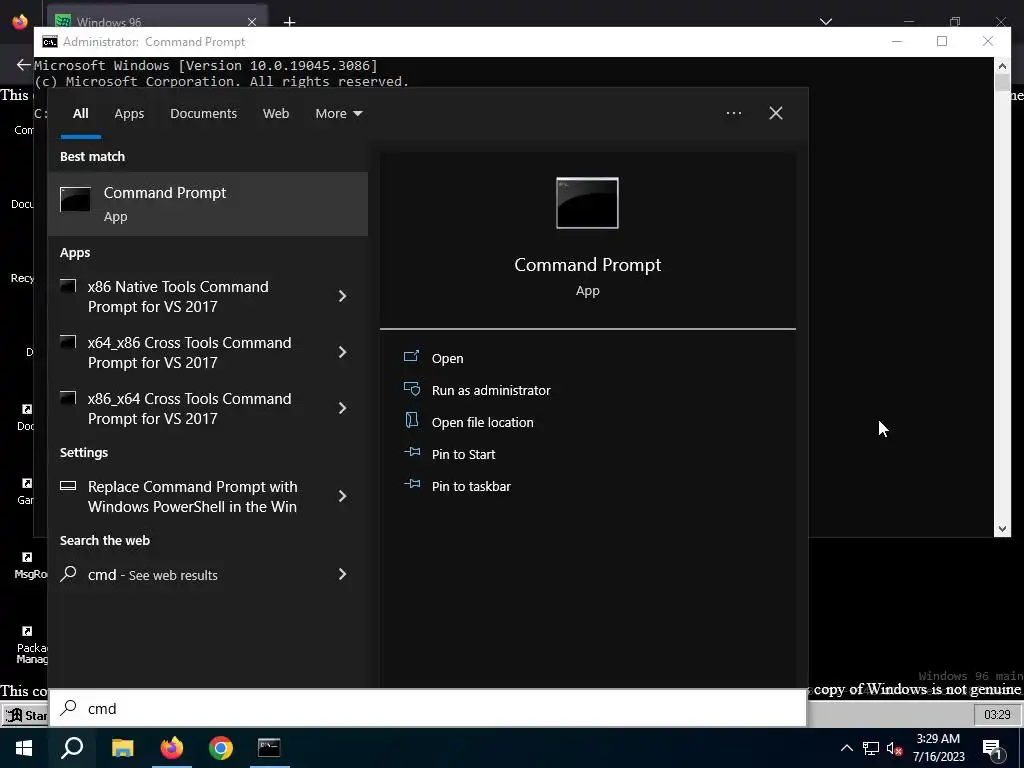Open the search options ellipsis menu

click(x=733, y=113)
